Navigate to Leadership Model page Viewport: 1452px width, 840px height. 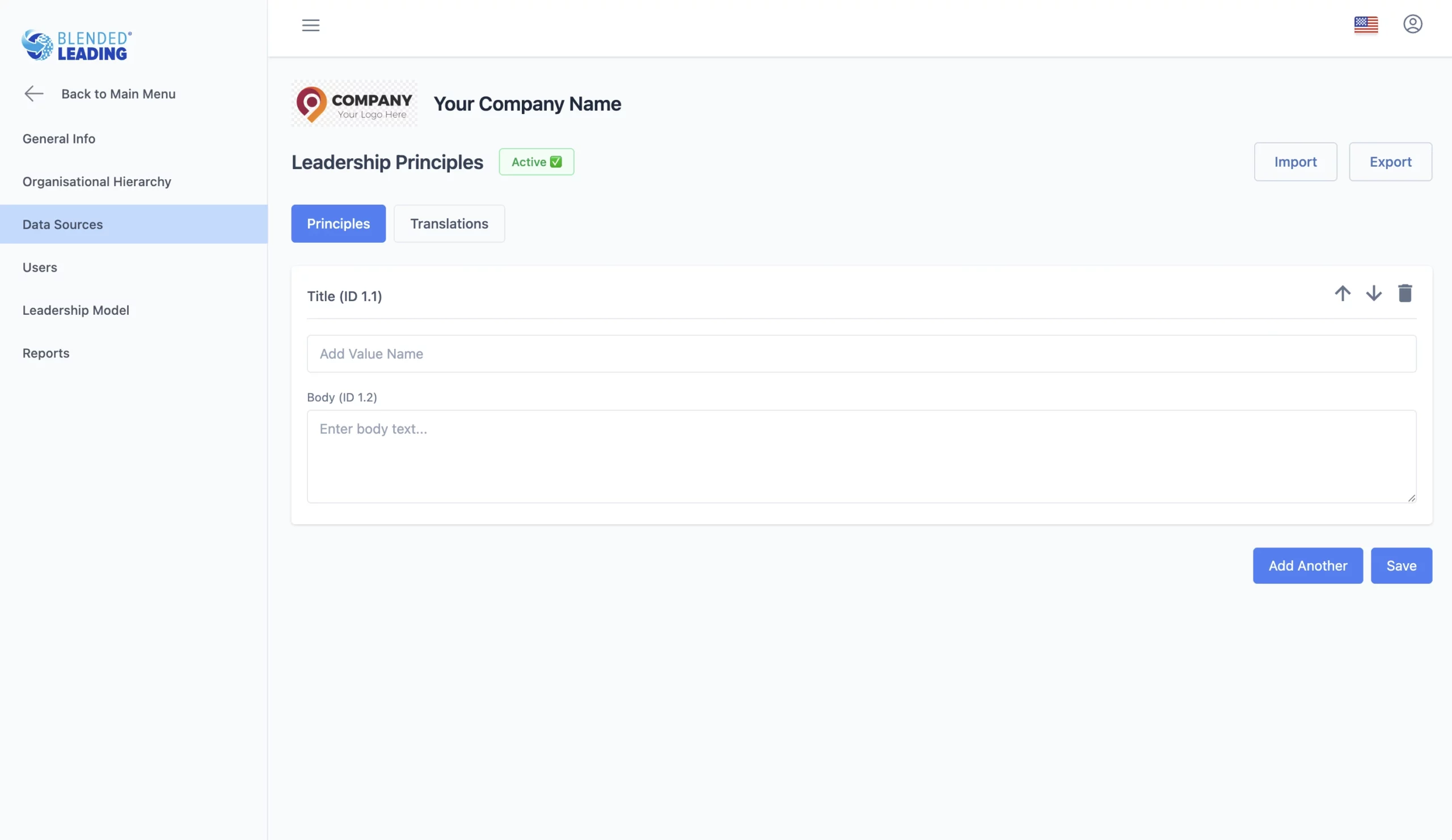point(75,310)
